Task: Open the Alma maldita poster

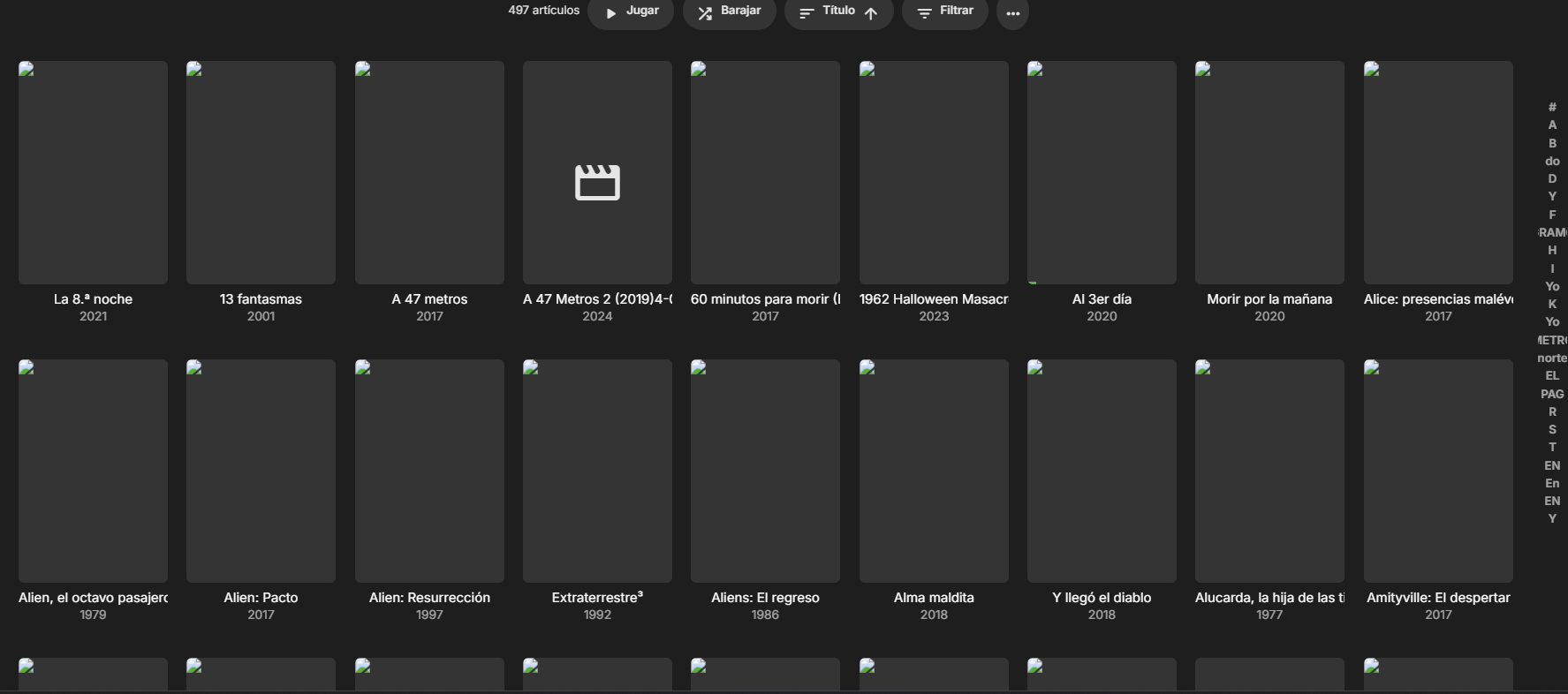Action: (934, 471)
